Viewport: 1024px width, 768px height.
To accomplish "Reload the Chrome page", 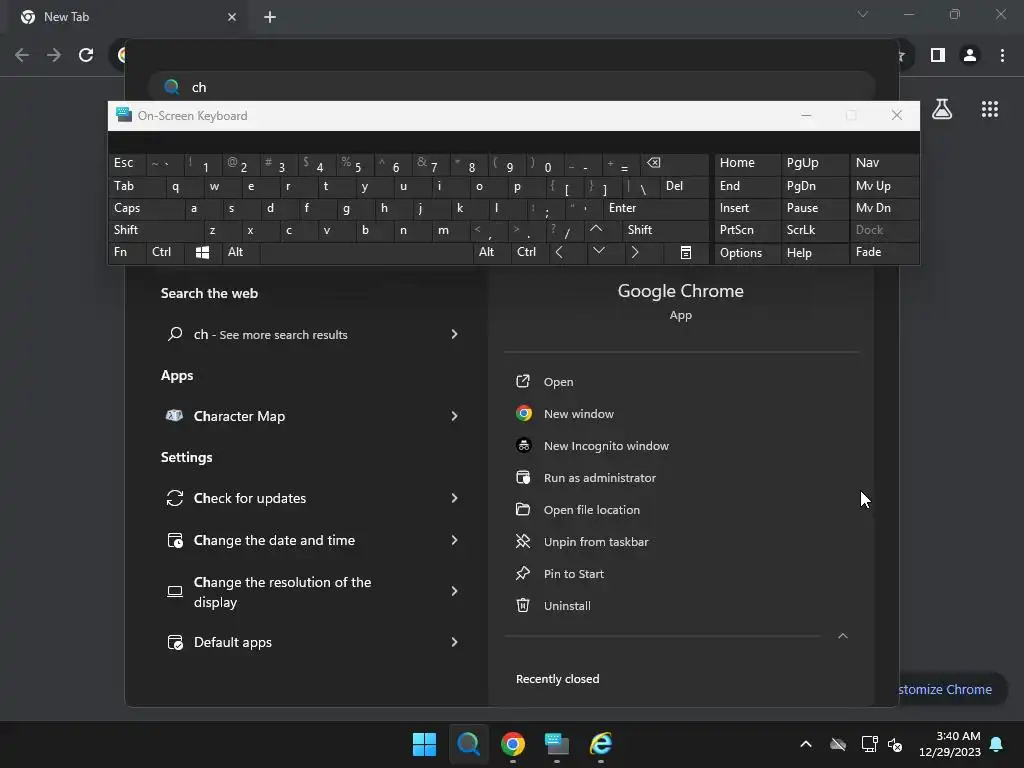I will [86, 55].
